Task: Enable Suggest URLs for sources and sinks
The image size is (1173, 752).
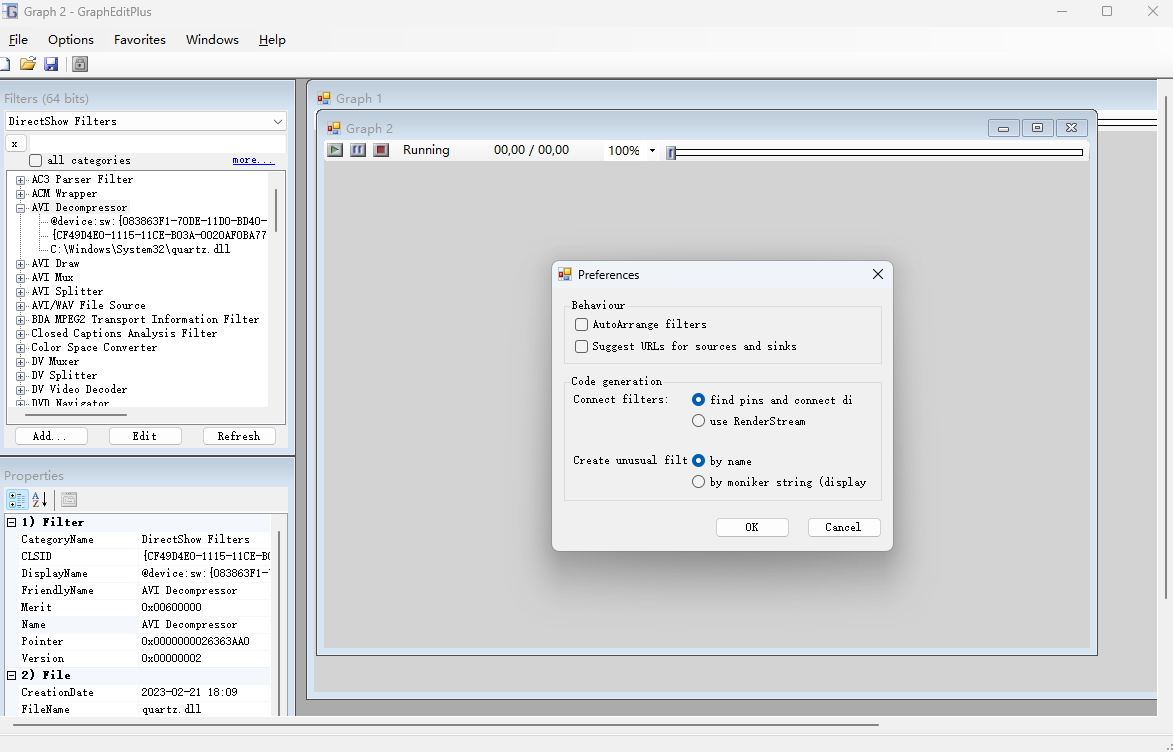Action: [581, 346]
